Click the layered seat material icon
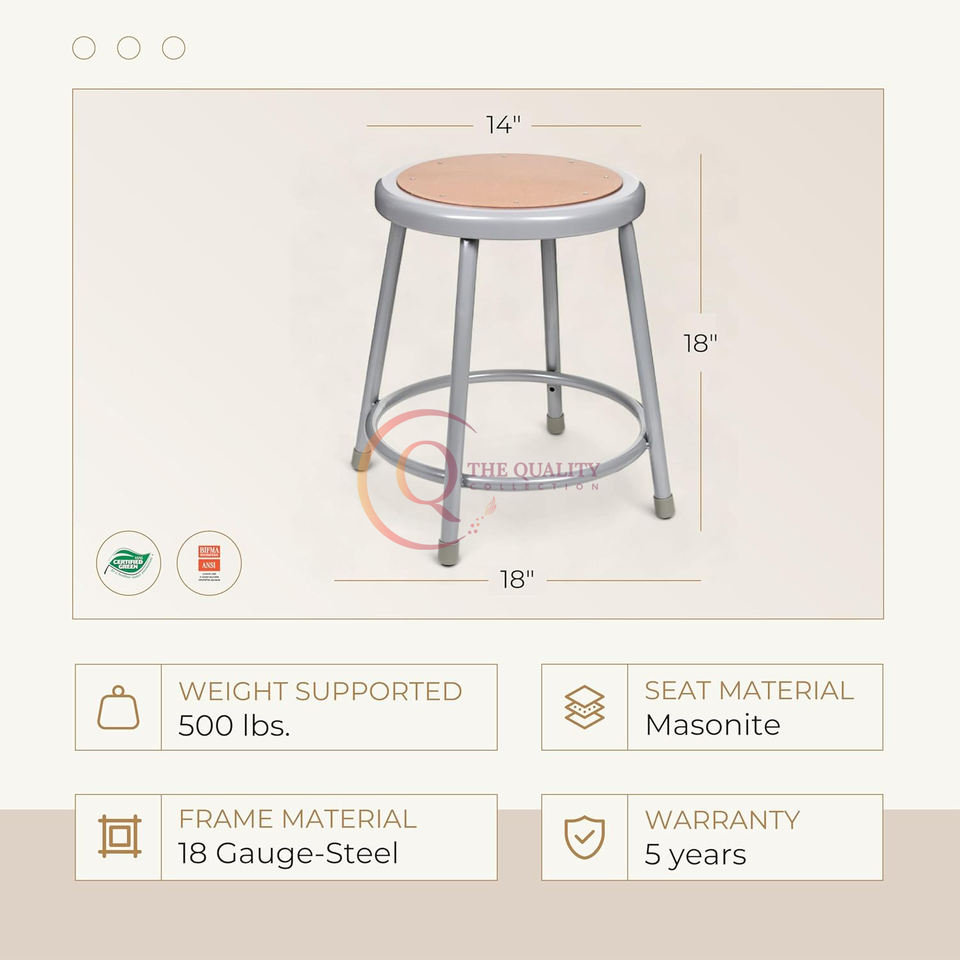 tap(584, 707)
